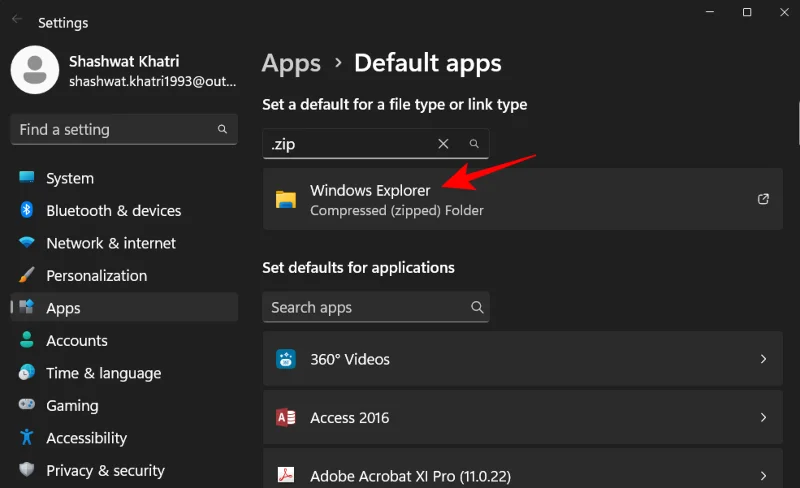Viewport: 800px width, 488px height.
Task: Click the search icon in file type box
Action: coord(474,144)
